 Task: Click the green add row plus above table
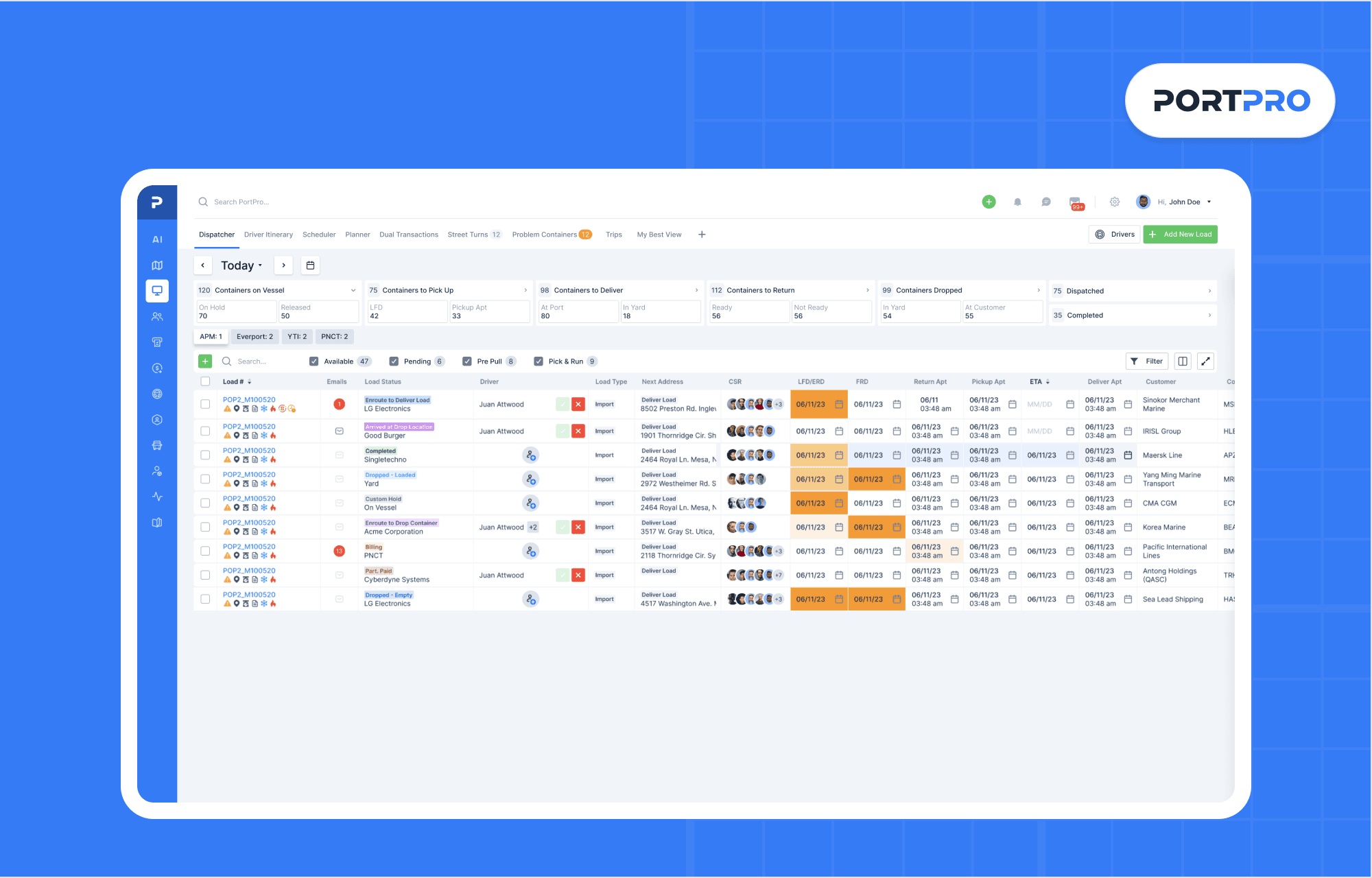tap(205, 361)
